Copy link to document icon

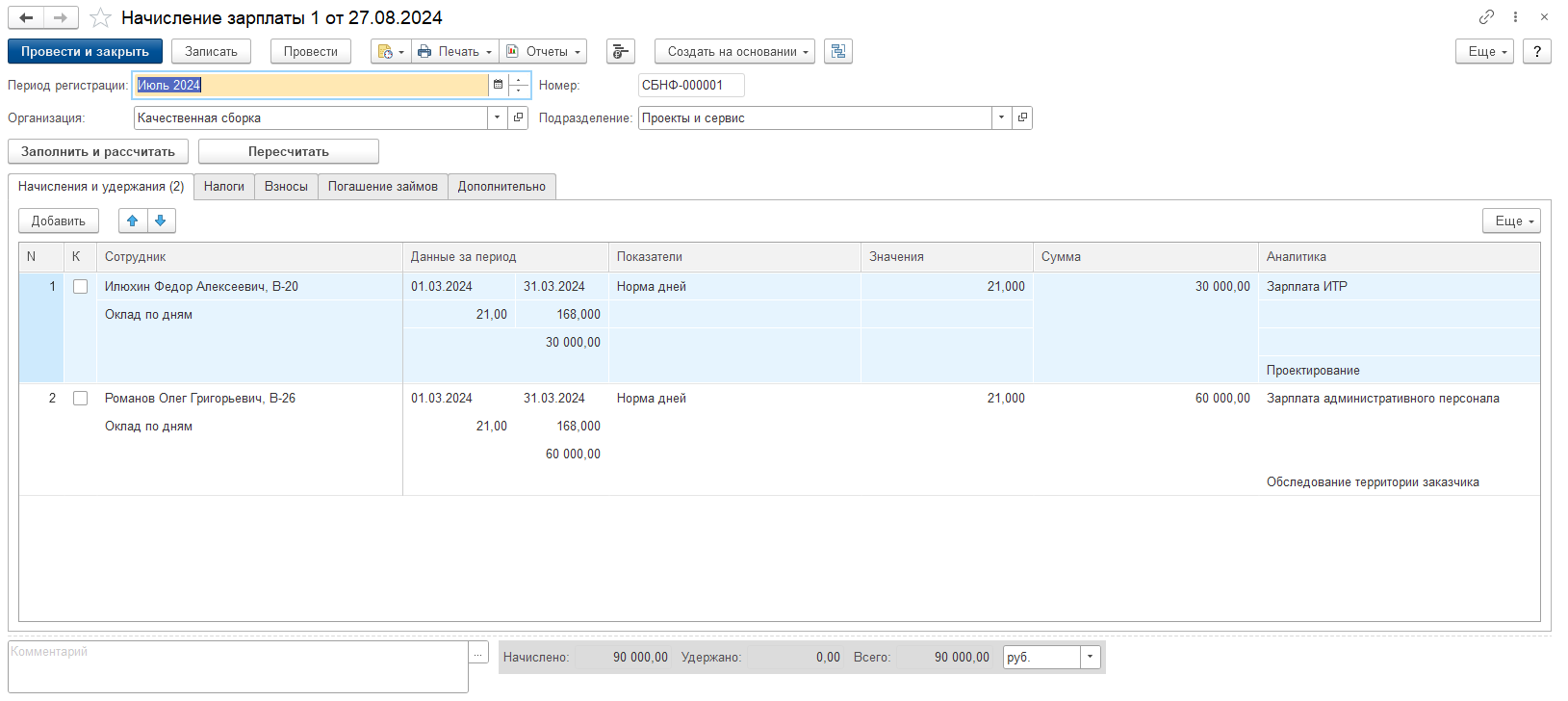[x=1486, y=17]
